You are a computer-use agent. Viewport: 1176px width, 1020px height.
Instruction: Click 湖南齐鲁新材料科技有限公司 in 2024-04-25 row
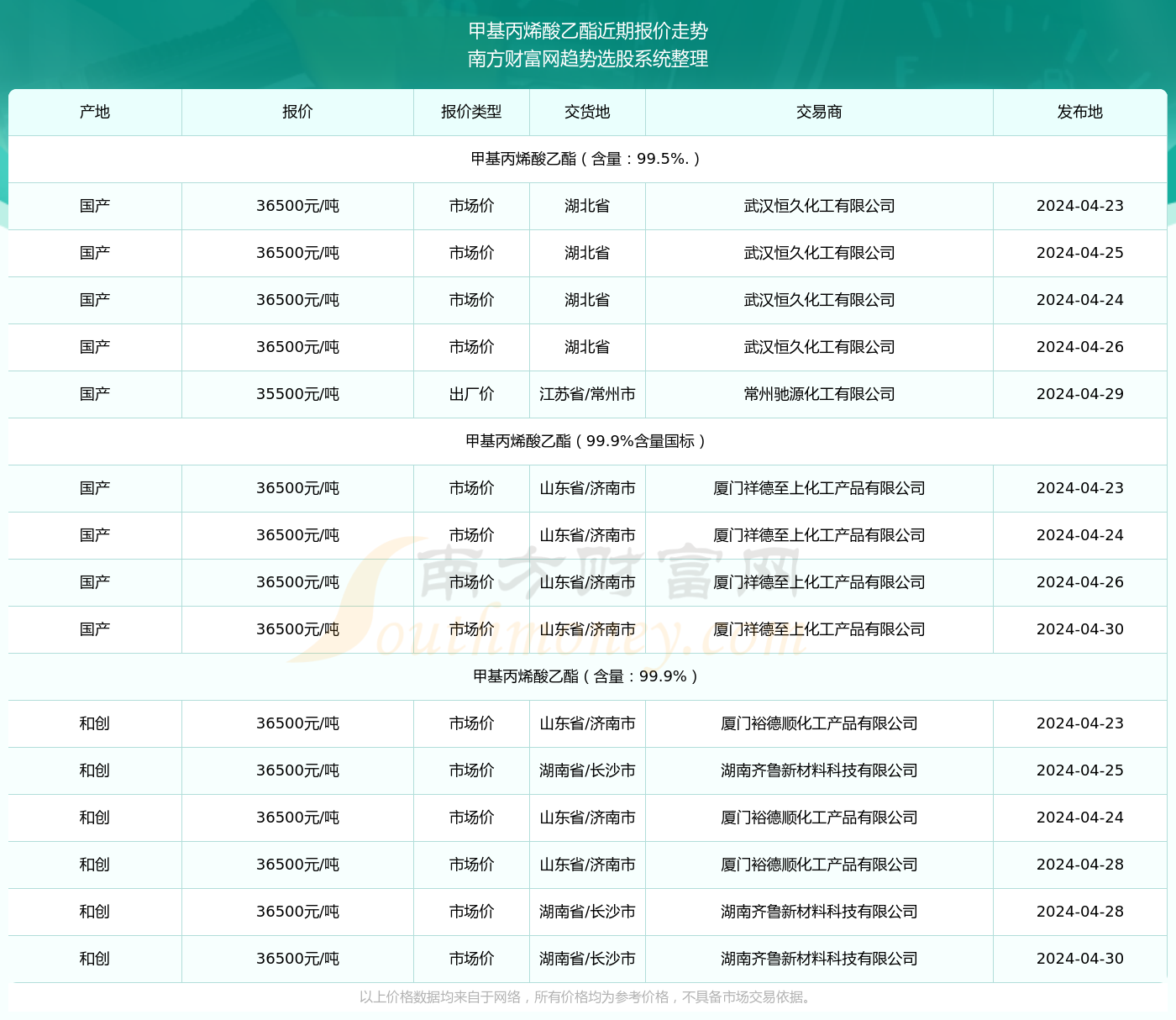coord(819,770)
